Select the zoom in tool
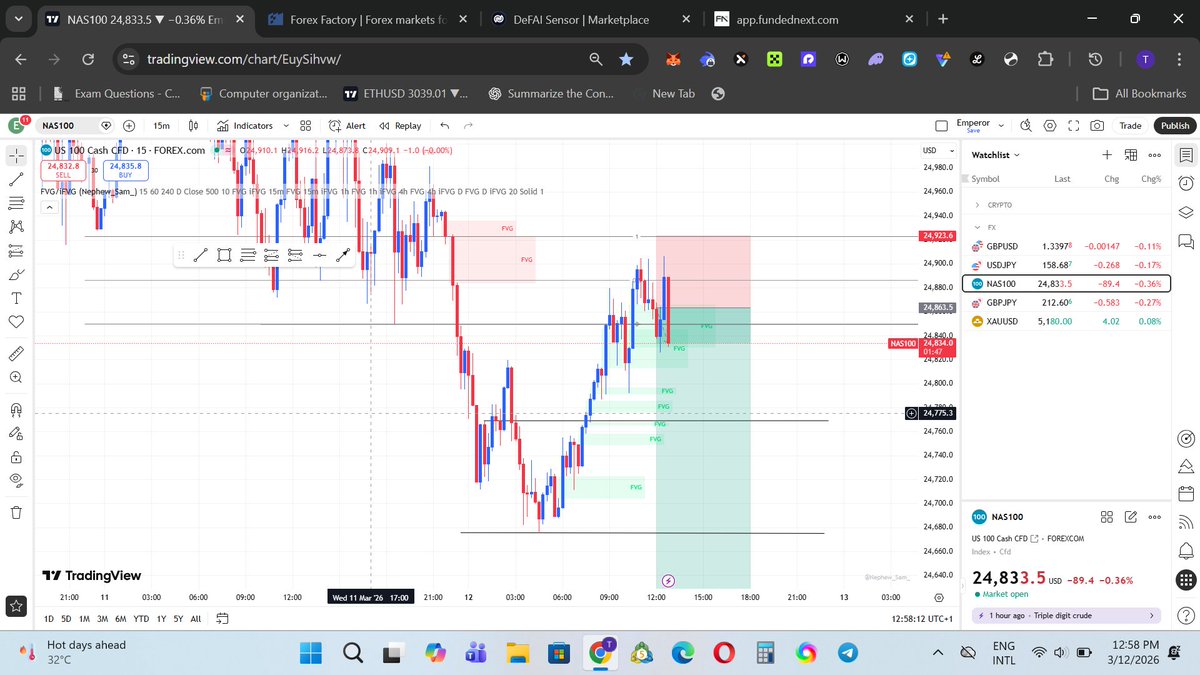This screenshot has height=675, width=1200. [17, 378]
